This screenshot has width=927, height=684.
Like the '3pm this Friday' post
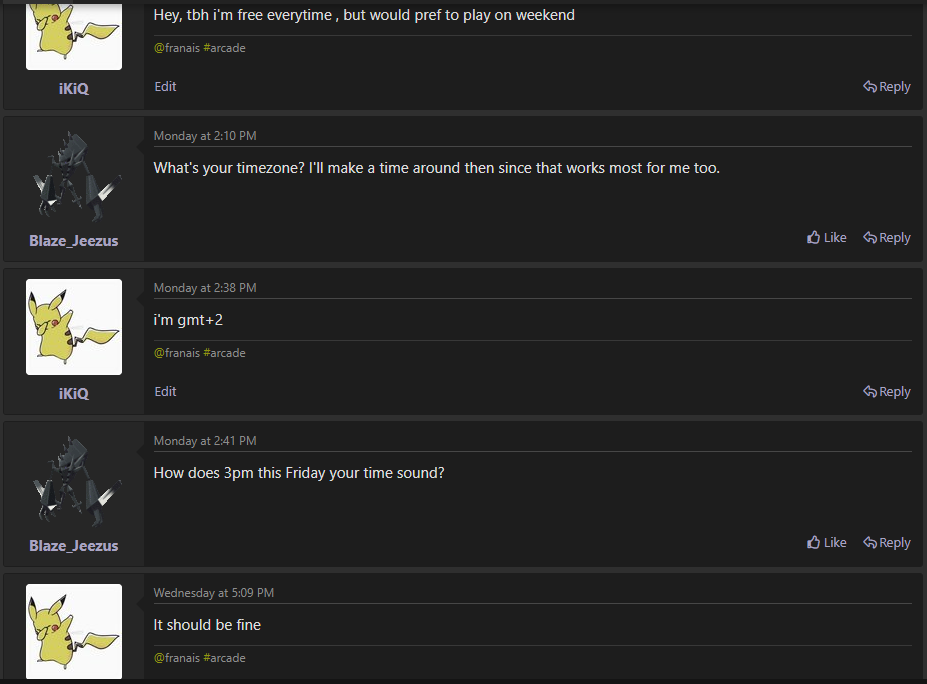coord(826,543)
